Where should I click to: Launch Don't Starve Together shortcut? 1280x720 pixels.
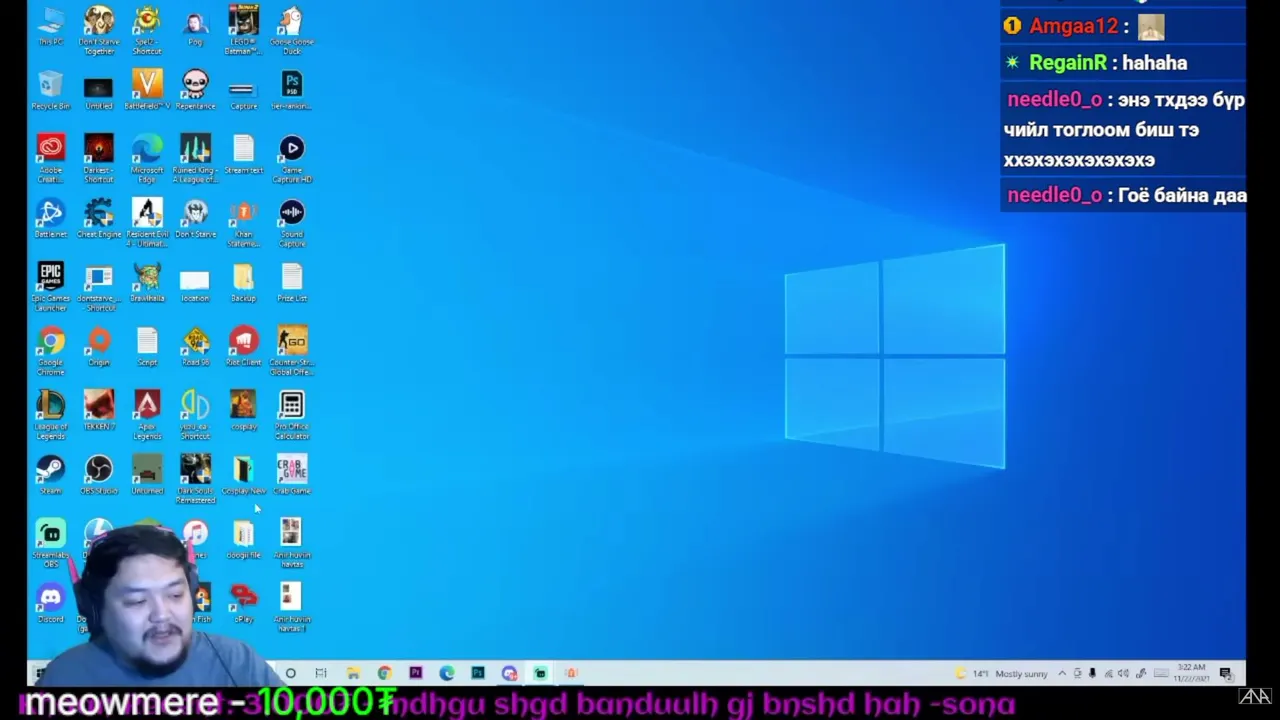99,30
